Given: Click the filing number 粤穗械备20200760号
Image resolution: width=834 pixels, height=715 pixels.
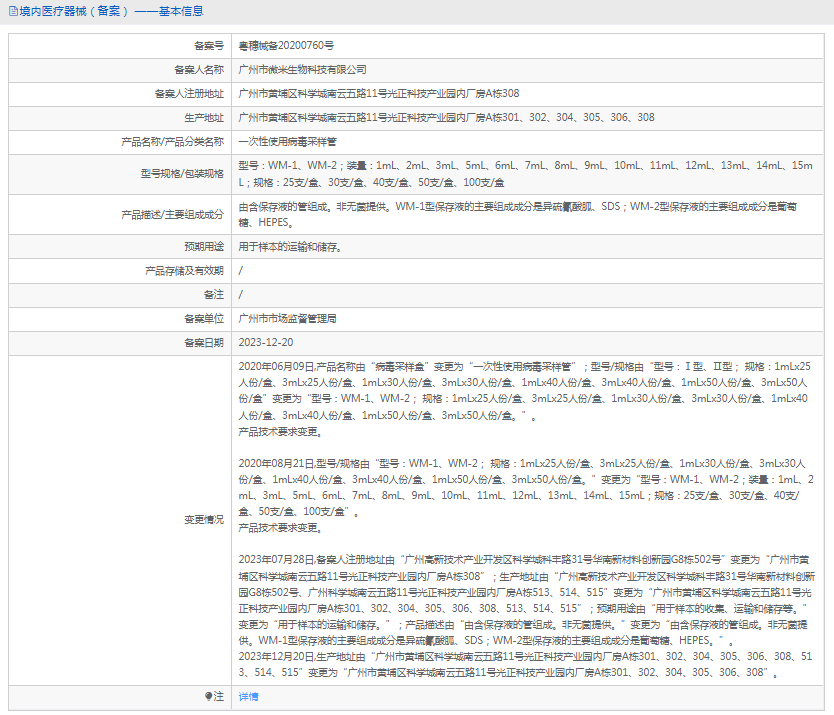Looking at the screenshot, I should pos(286,46).
